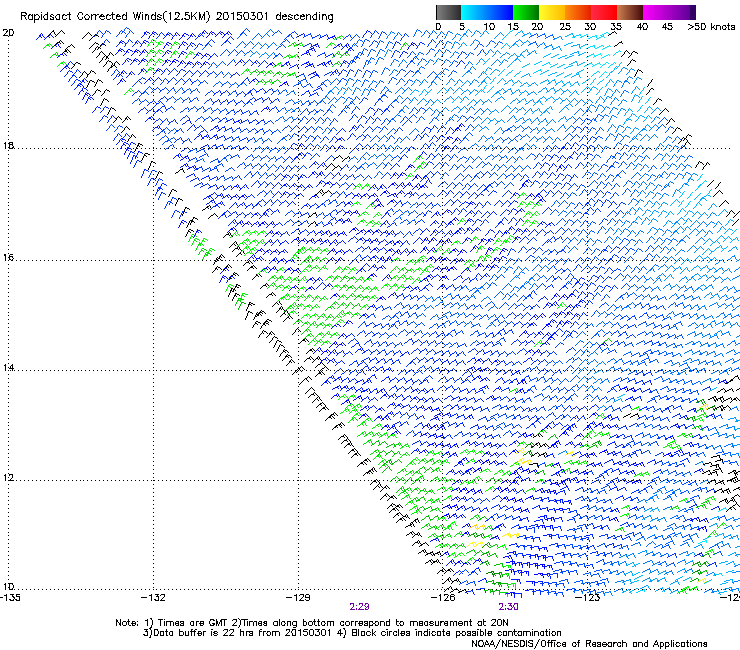Screen dimensions: 740x650
Task: Click the longitude axis label '-123'
Action: point(588,598)
